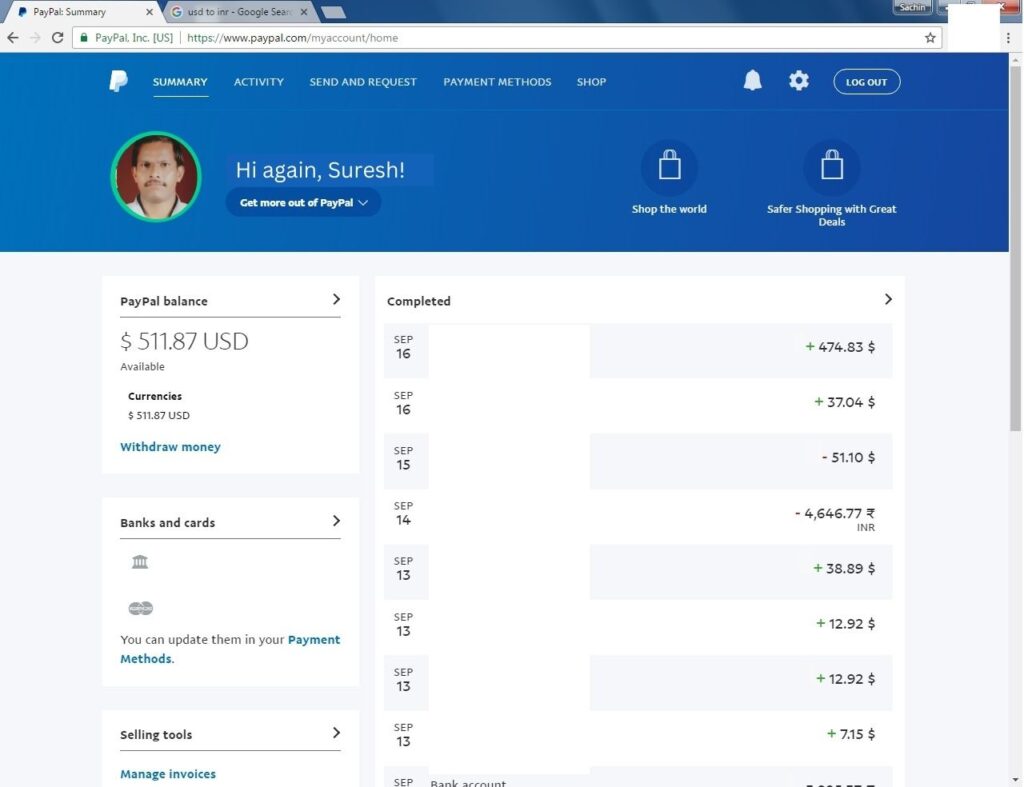The height and width of the screenshot is (787, 1024).
Task: Click the Log Out button
Action: (867, 82)
